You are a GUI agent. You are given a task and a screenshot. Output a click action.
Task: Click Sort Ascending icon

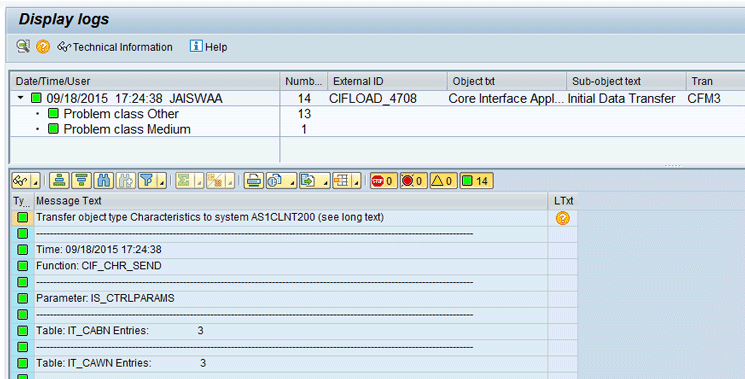click(x=59, y=181)
